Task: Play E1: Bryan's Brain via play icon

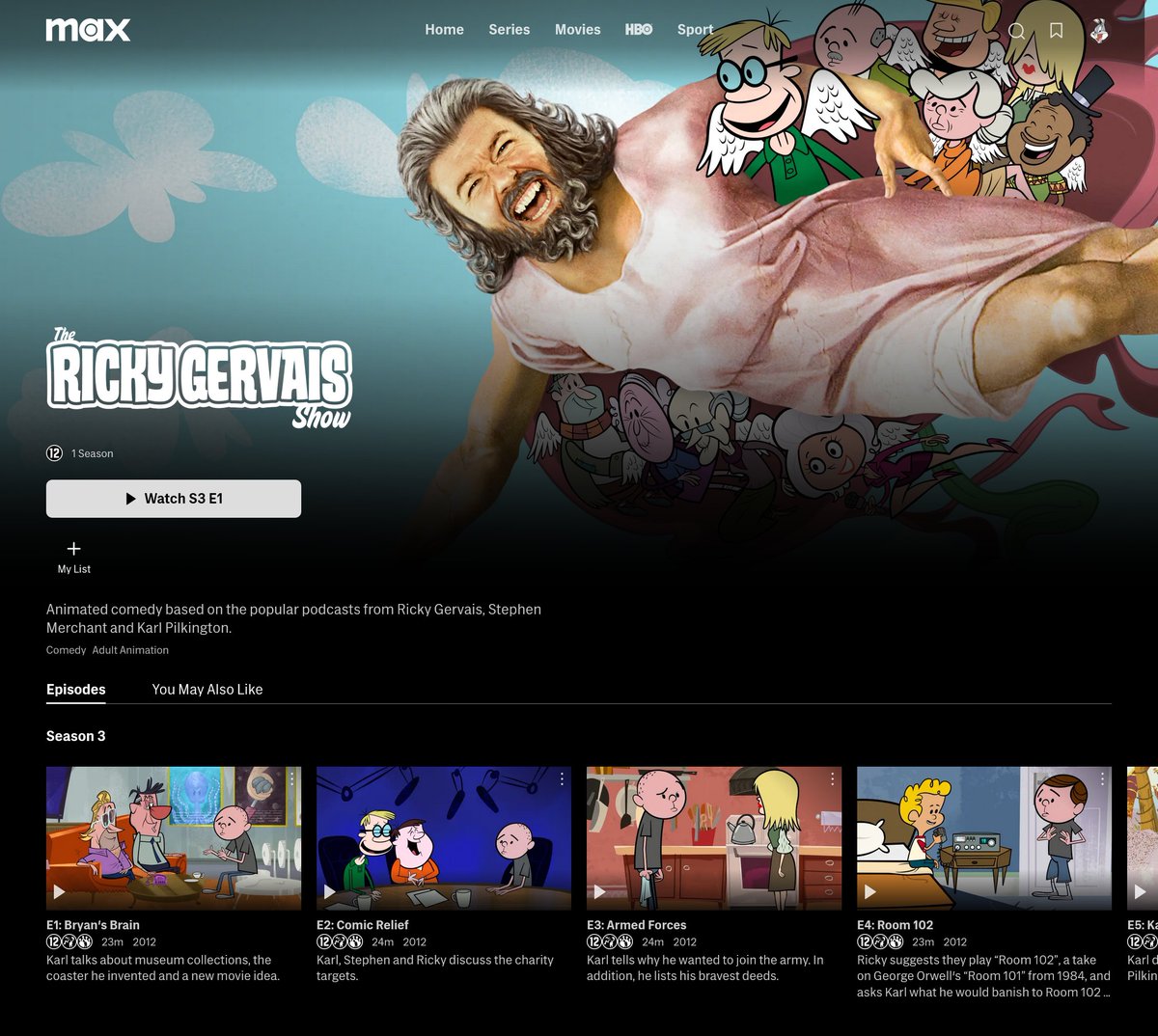Action: [x=59, y=891]
